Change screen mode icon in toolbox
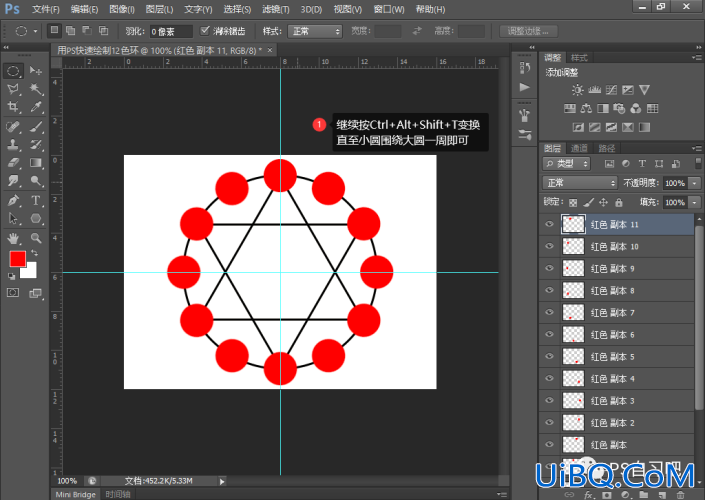705x500 pixels. 36,293
